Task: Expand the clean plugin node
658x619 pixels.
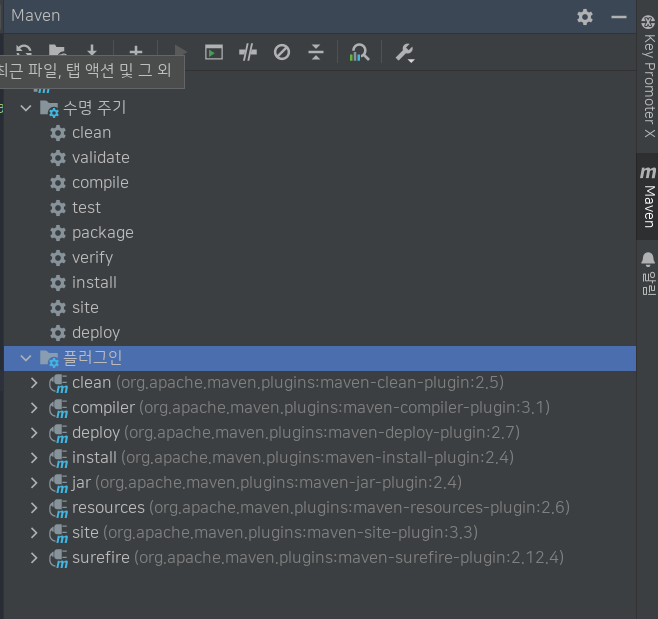Action: coord(34,383)
